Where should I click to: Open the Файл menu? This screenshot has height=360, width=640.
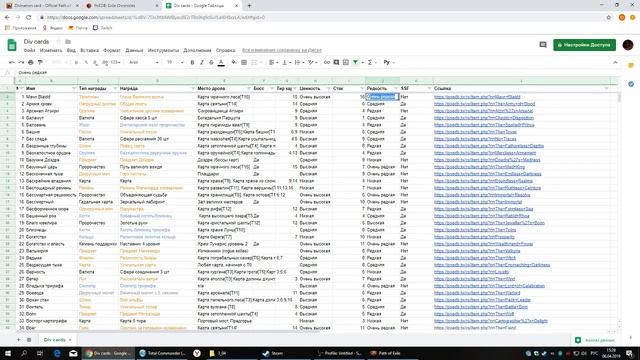coord(29,50)
